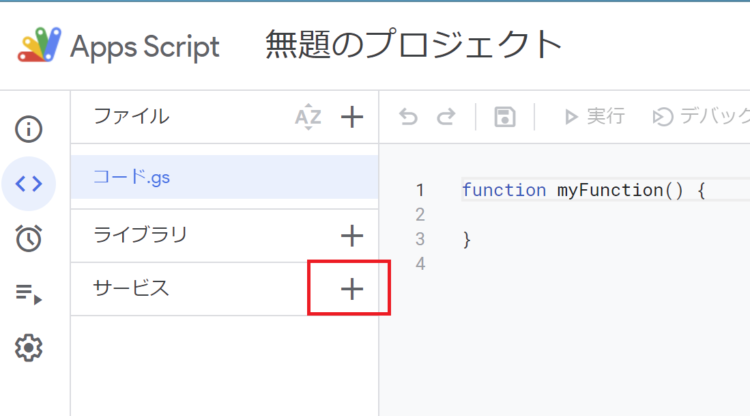Add a library with ライブラリ plus
Screen dimensions: 750x416
coord(352,236)
